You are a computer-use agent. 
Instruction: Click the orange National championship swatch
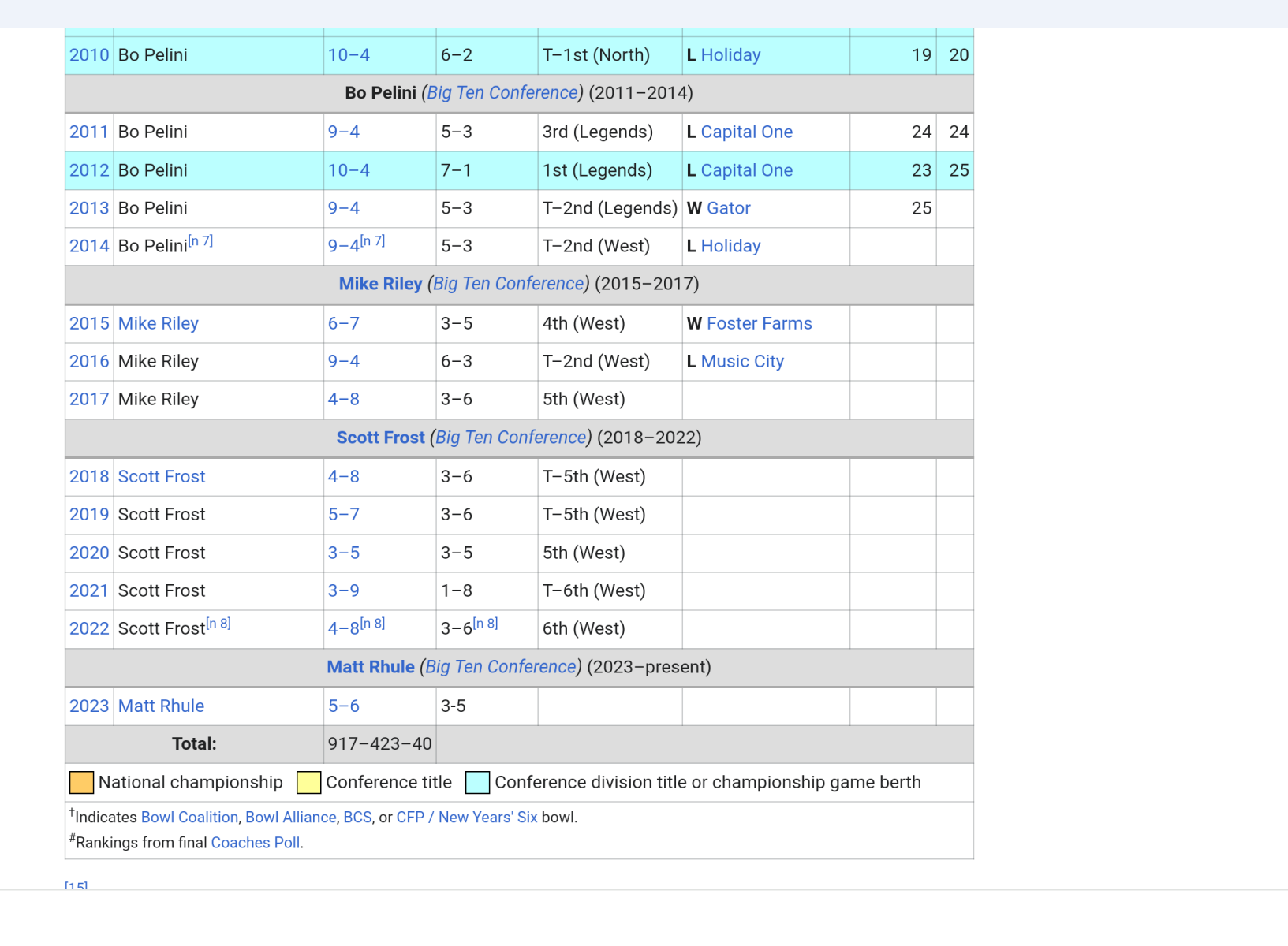click(82, 783)
